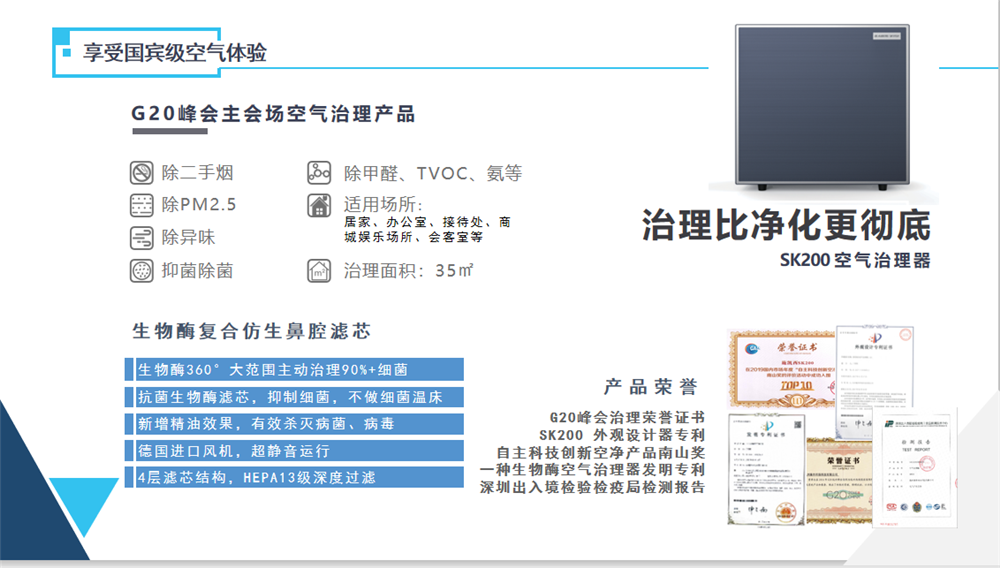The image size is (1000, 568).
Task: Click the blue bar 4层滤芯结构,HEPA13级深度过滤
Action: [295, 477]
